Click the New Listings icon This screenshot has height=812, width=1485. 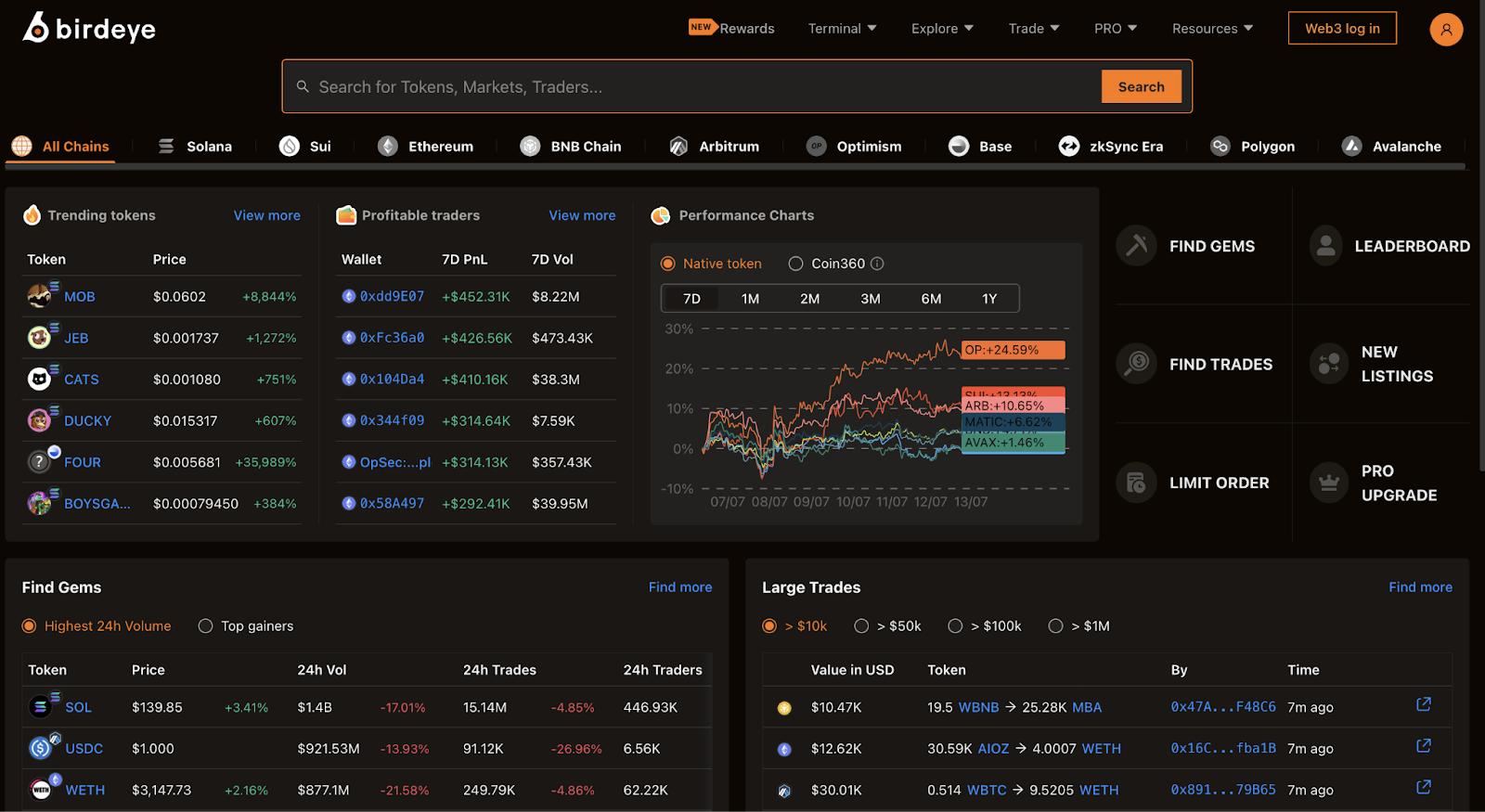(x=1329, y=364)
